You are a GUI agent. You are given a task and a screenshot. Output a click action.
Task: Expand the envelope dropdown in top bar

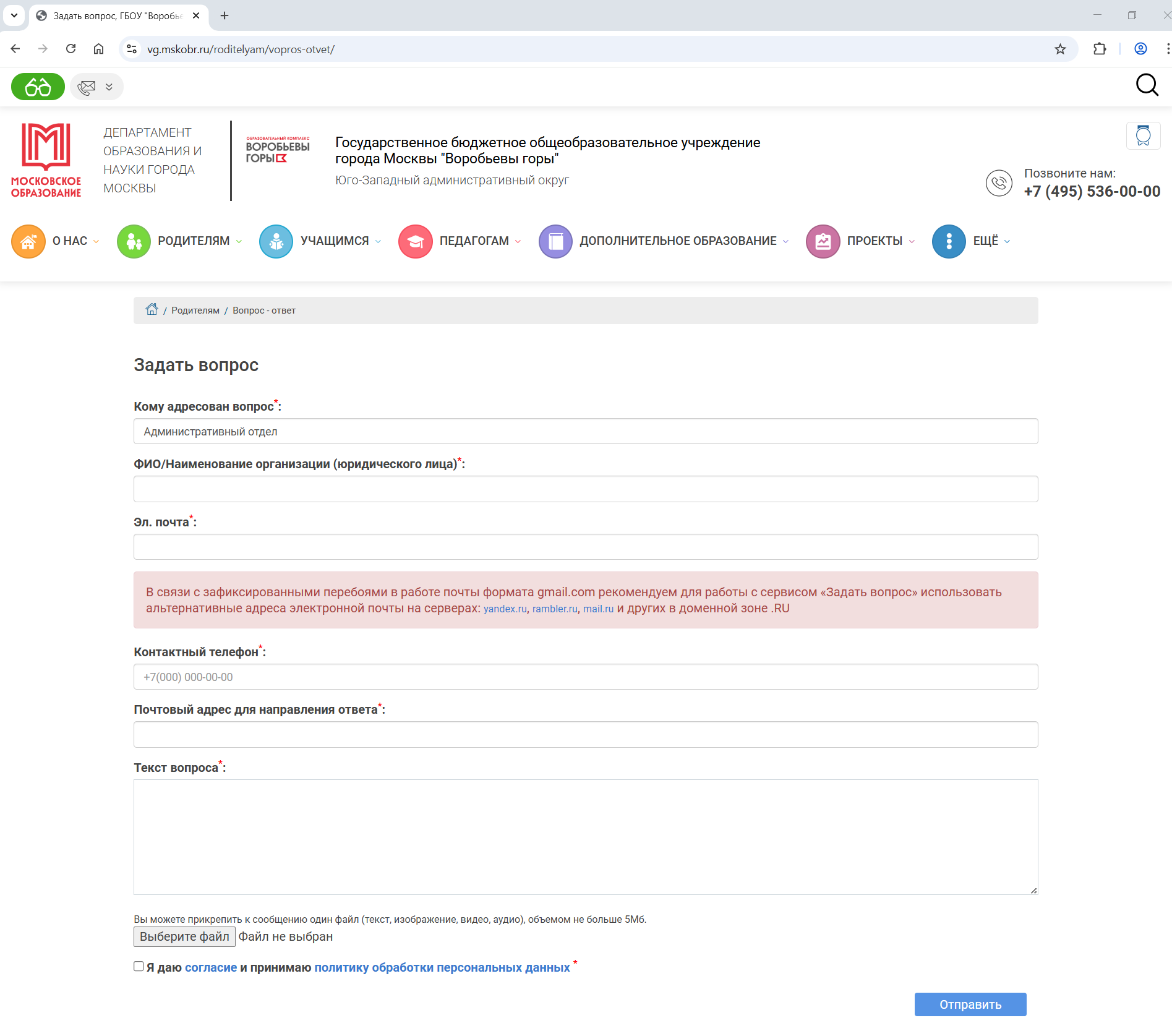point(109,87)
